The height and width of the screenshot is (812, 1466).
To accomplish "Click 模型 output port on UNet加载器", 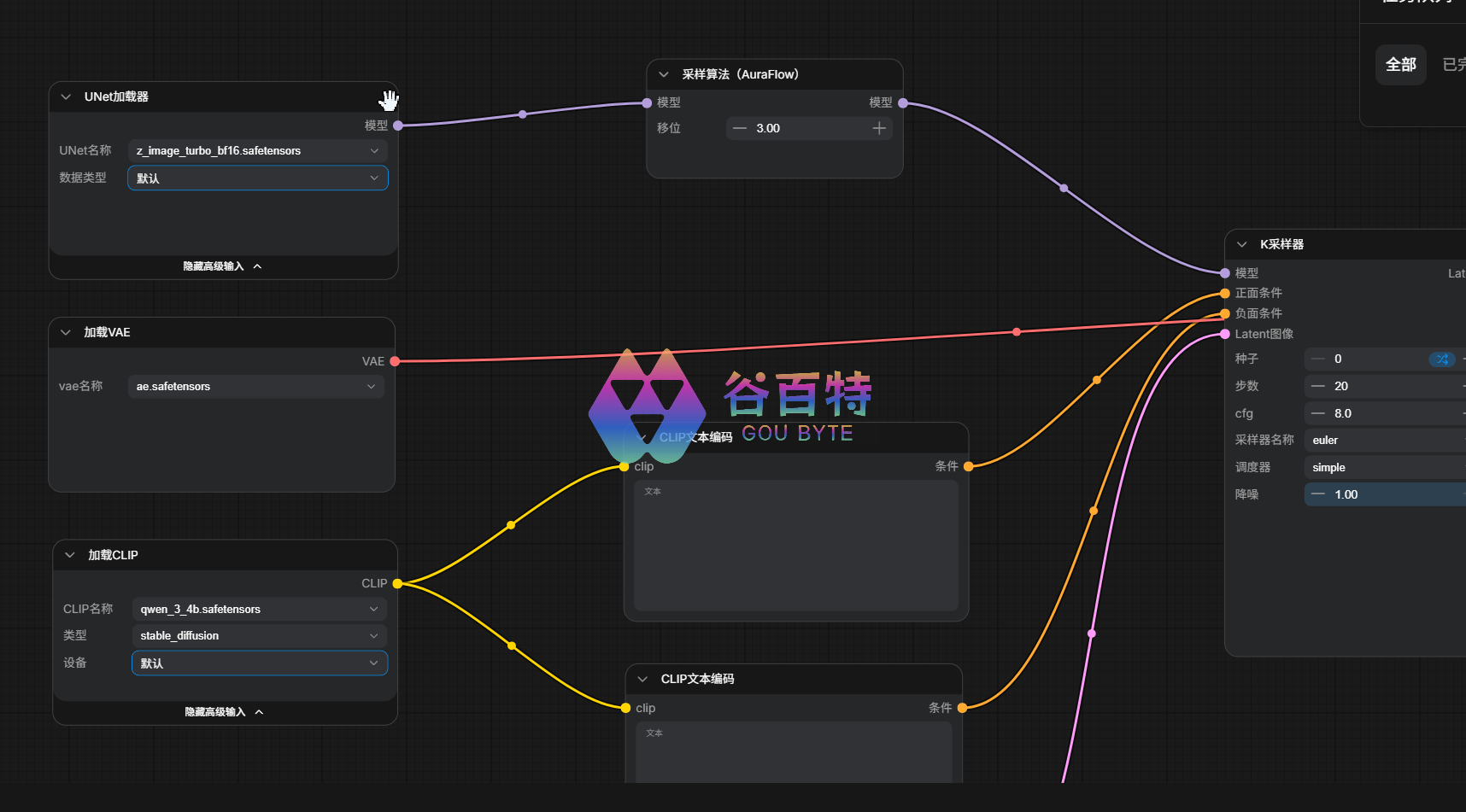I will pyautogui.click(x=398, y=126).
